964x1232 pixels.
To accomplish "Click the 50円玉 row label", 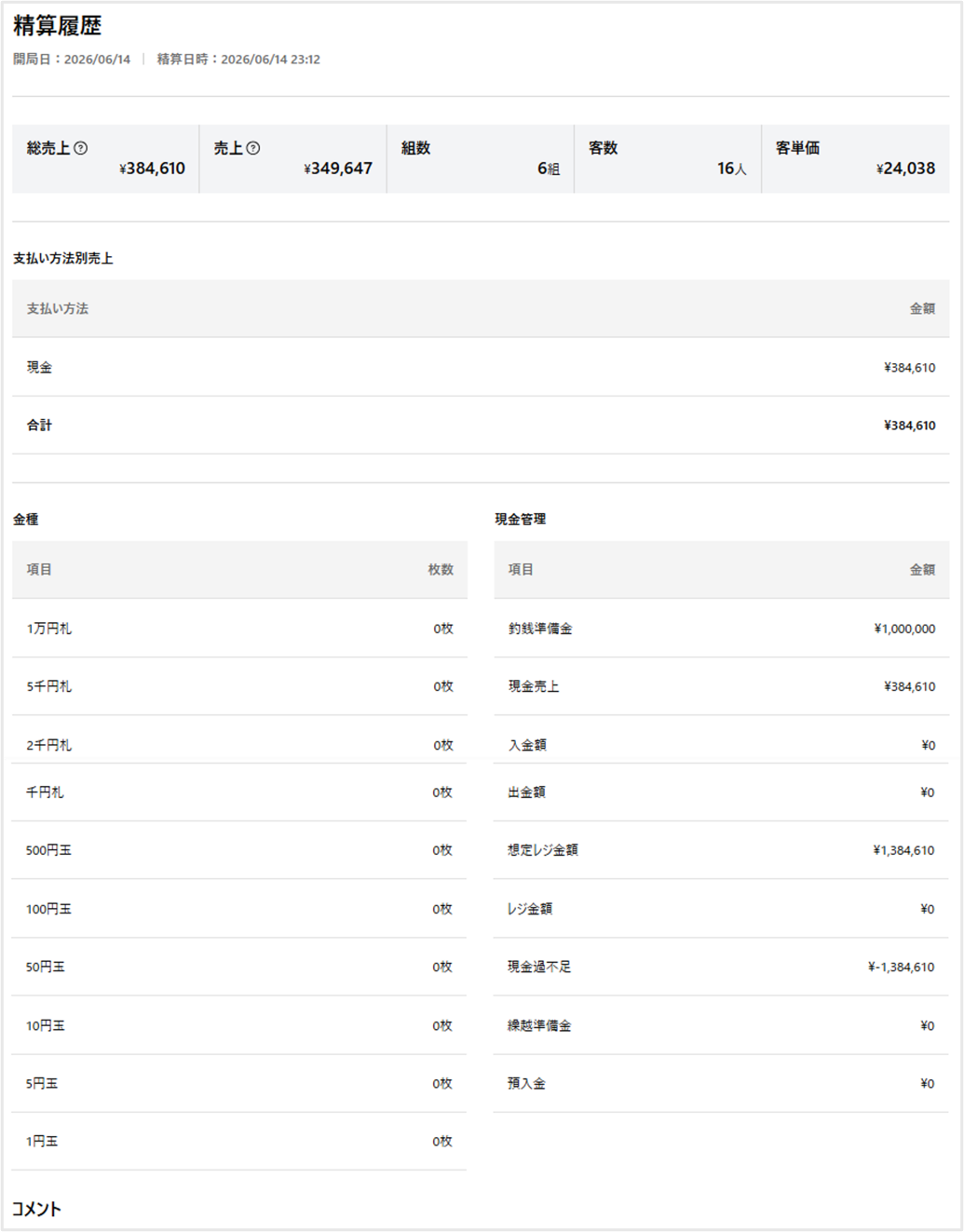I will pyautogui.click(x=46, y=967).
